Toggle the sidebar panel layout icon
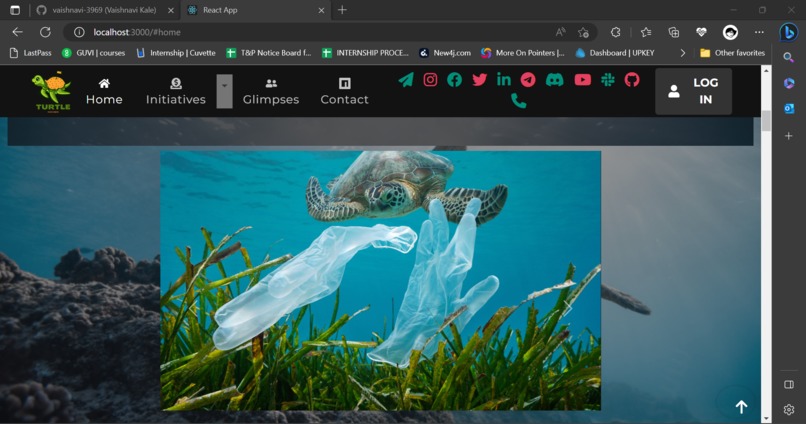 coord(789,384)
